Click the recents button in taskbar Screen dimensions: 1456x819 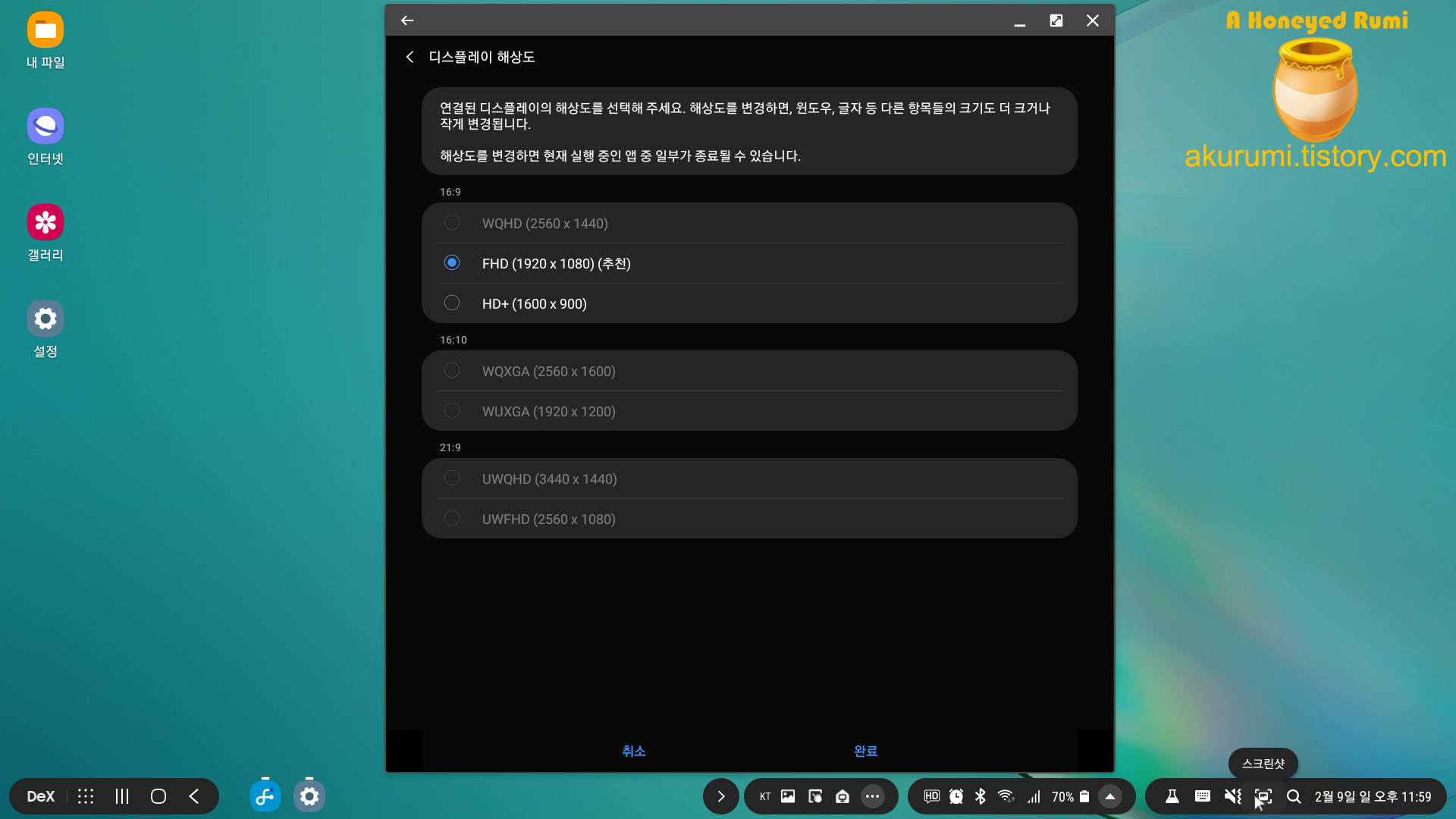(x=122, y=796)
